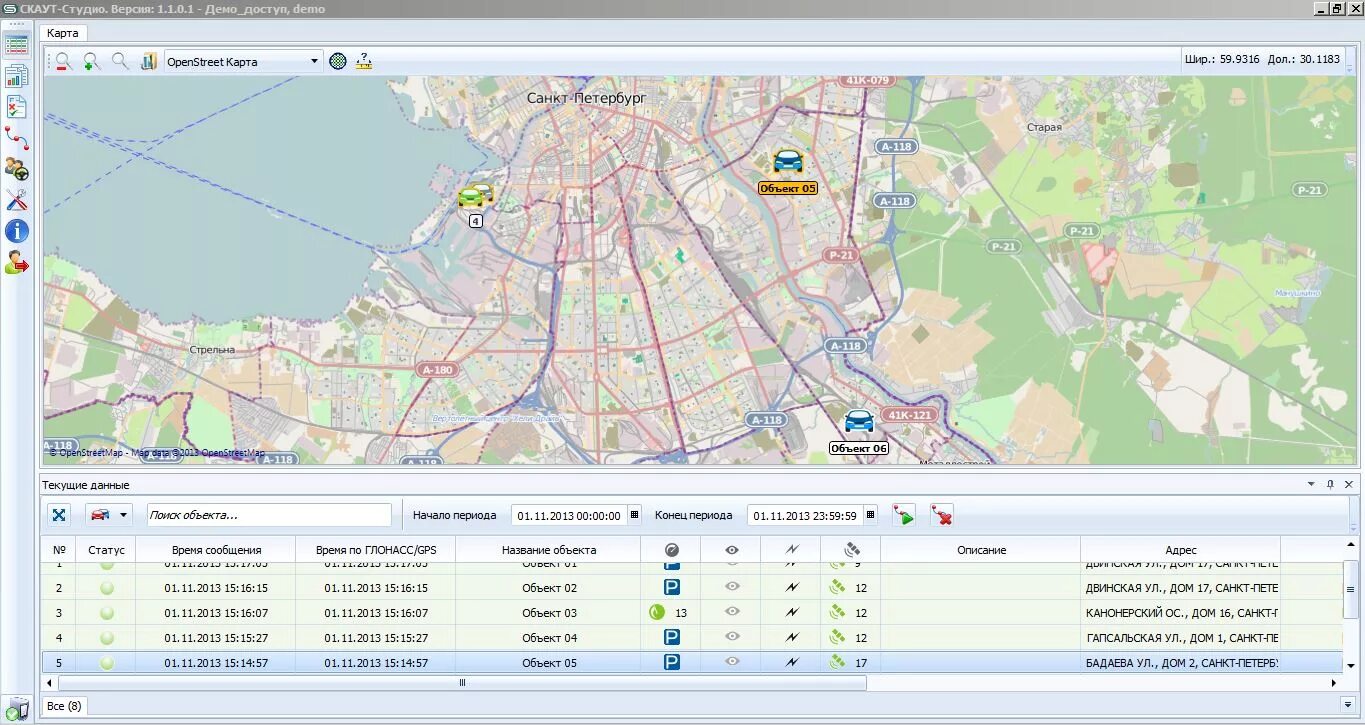Open calendar picker for Начало периода

634,516
